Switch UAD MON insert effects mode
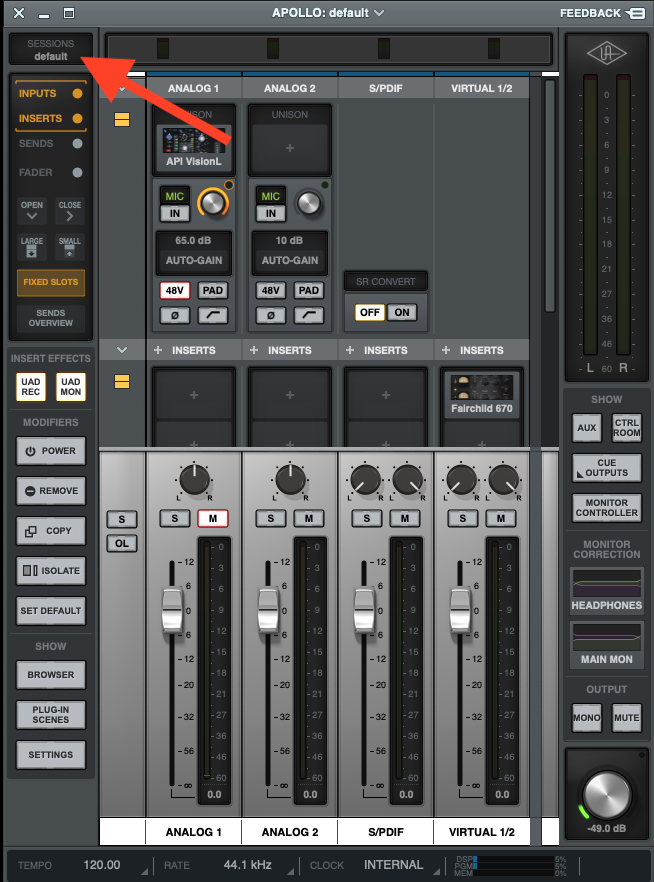 point(71,387)
